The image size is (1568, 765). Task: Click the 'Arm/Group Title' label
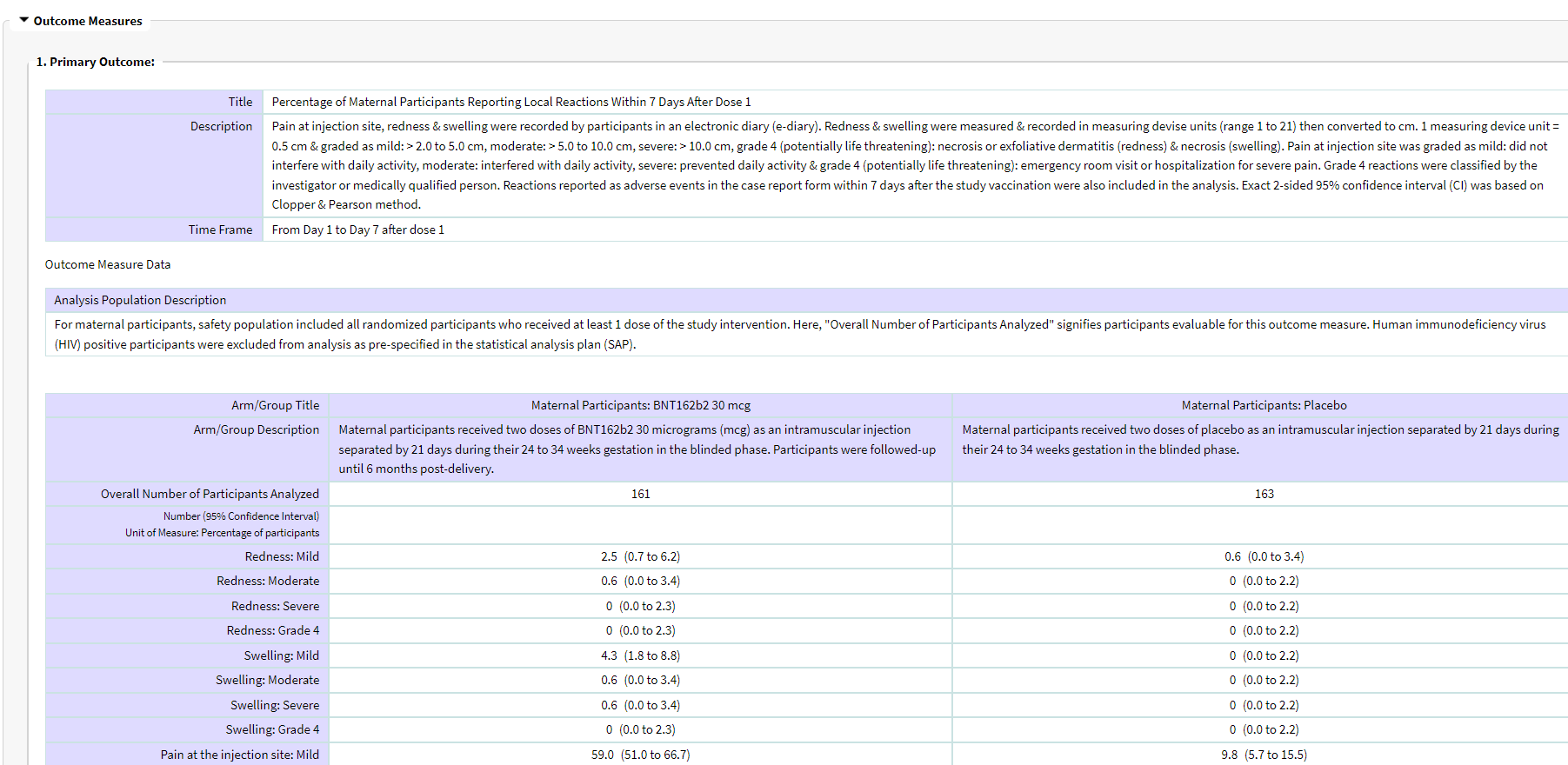[276, 405]
